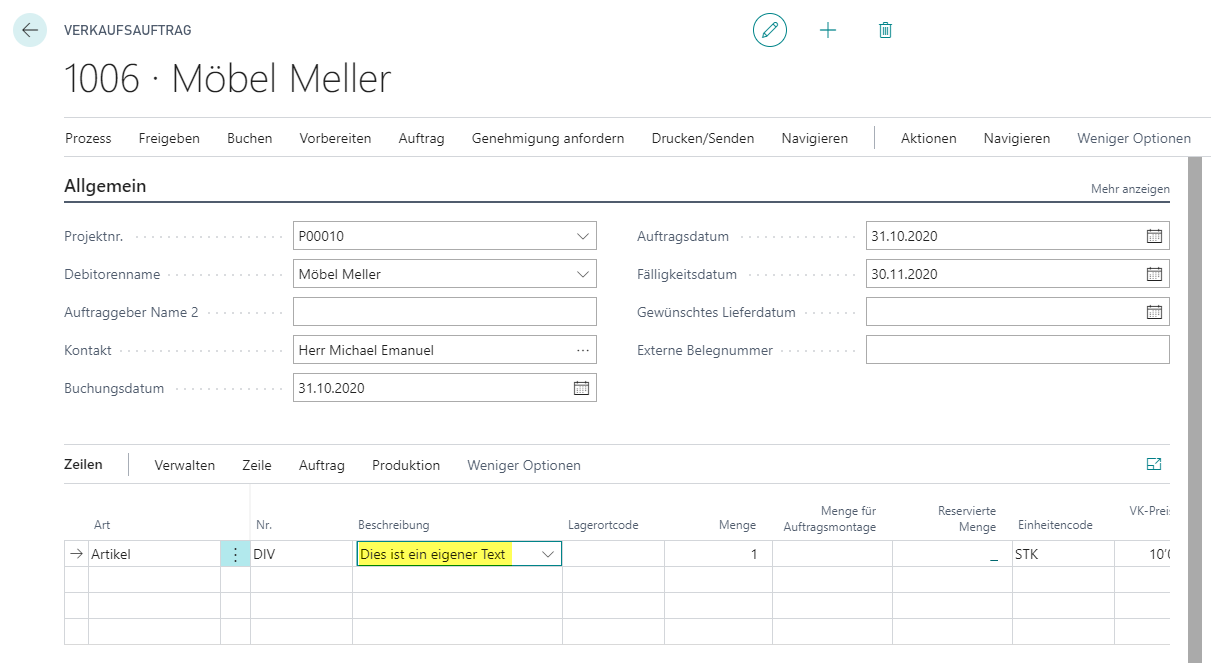This screenshot has width=1211, height=663.
Task: Open the Aktionen menu
Action: click(929, 139)
